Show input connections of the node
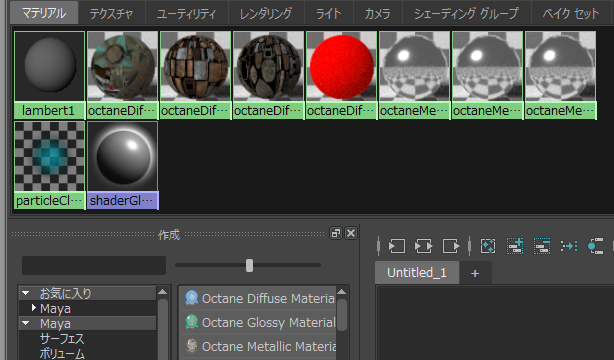The image size is (614, 360). tap(396, 246)
